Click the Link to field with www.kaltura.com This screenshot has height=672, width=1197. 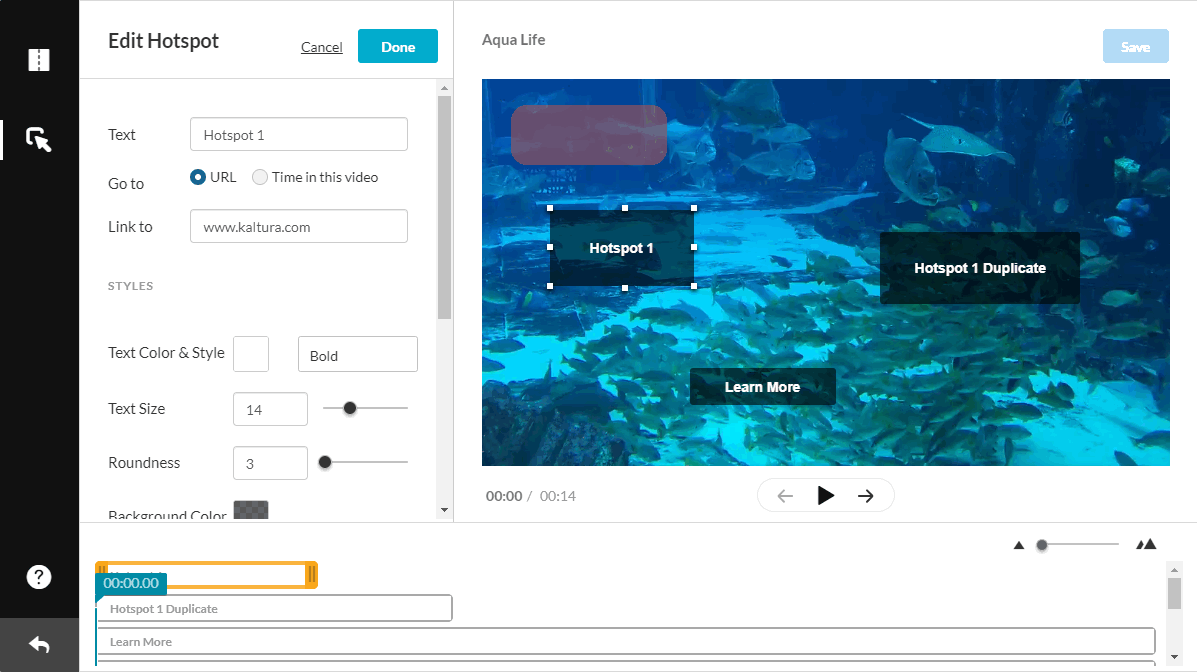pos(298,226)
